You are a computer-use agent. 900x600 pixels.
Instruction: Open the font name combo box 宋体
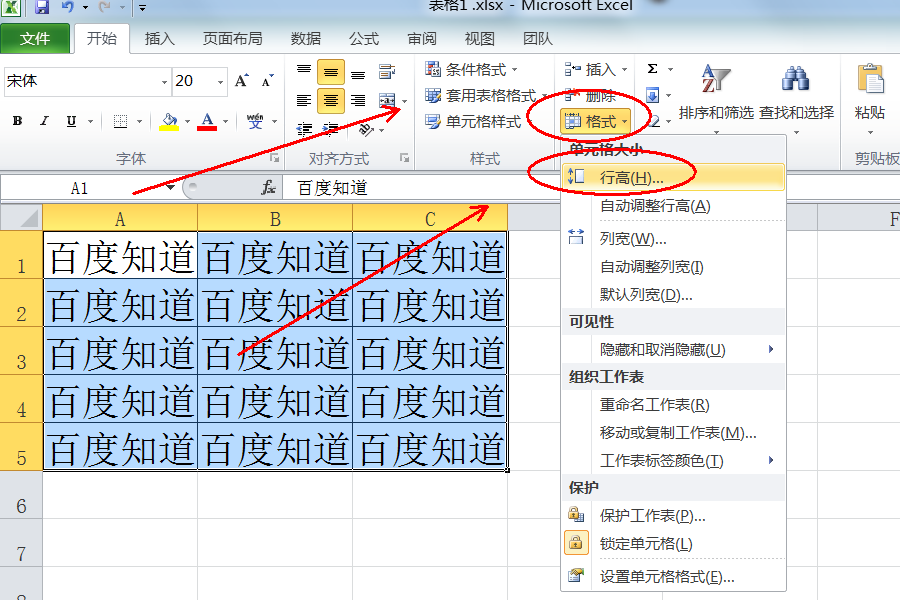[88, 81]
